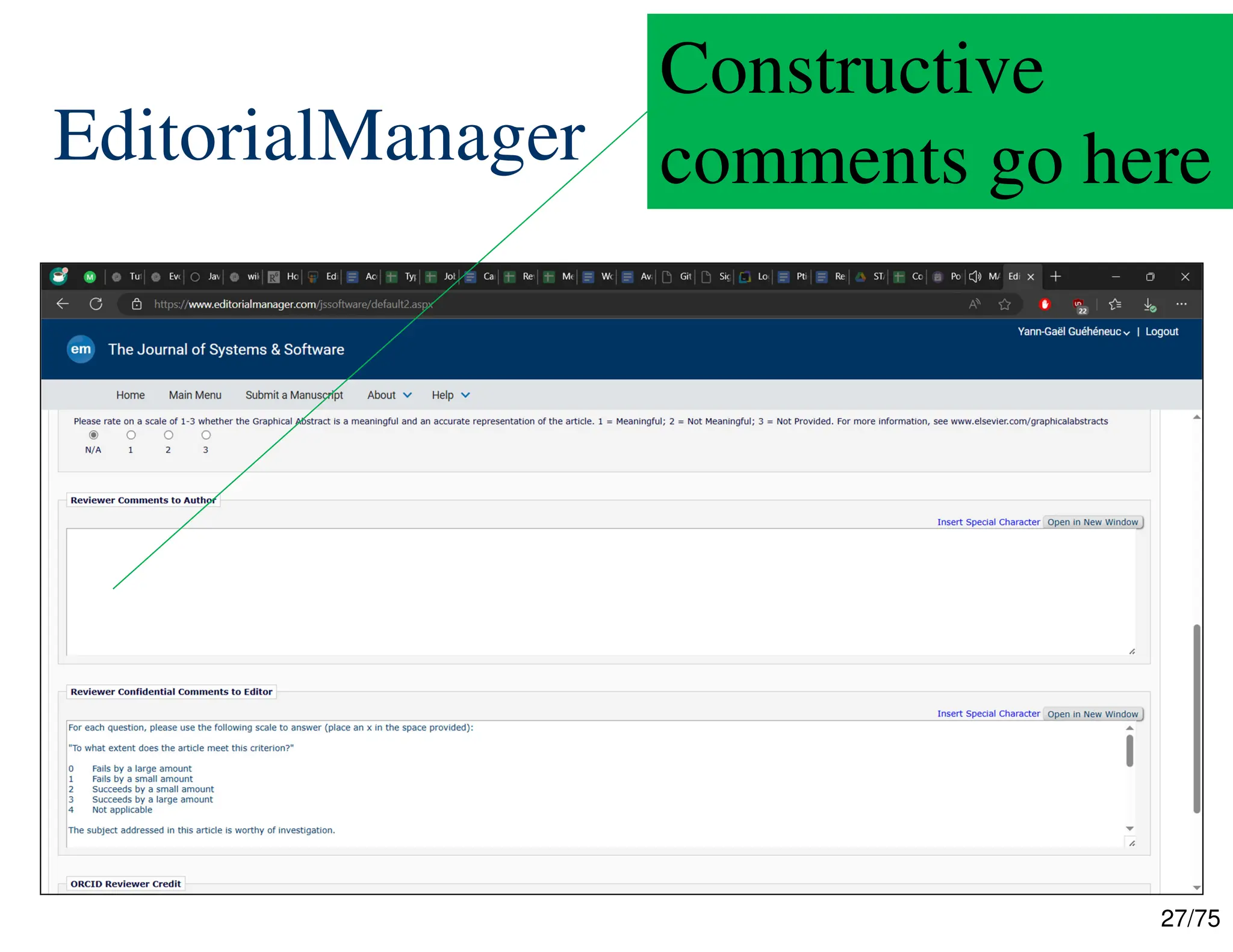The height and width of the screenshot is (952, 1233).
Task: Click editor comments scrollbar thumb
Action: (x=1129, y=750)
